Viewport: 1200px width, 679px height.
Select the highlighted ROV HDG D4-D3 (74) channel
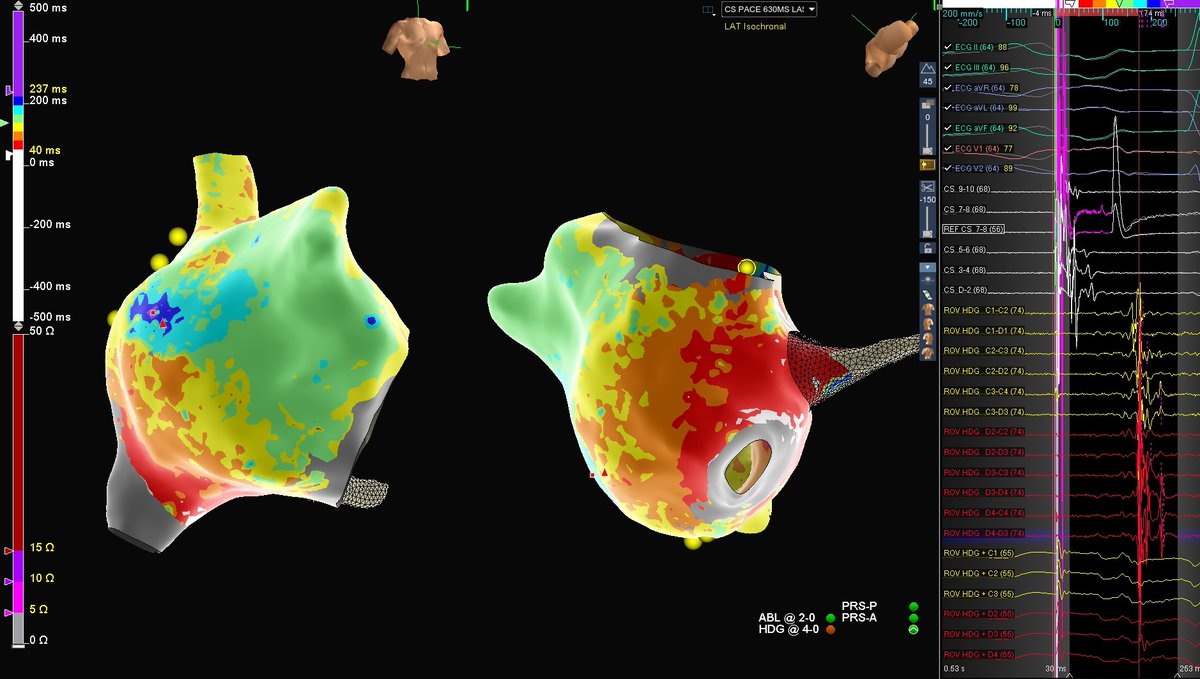(984, 533)
